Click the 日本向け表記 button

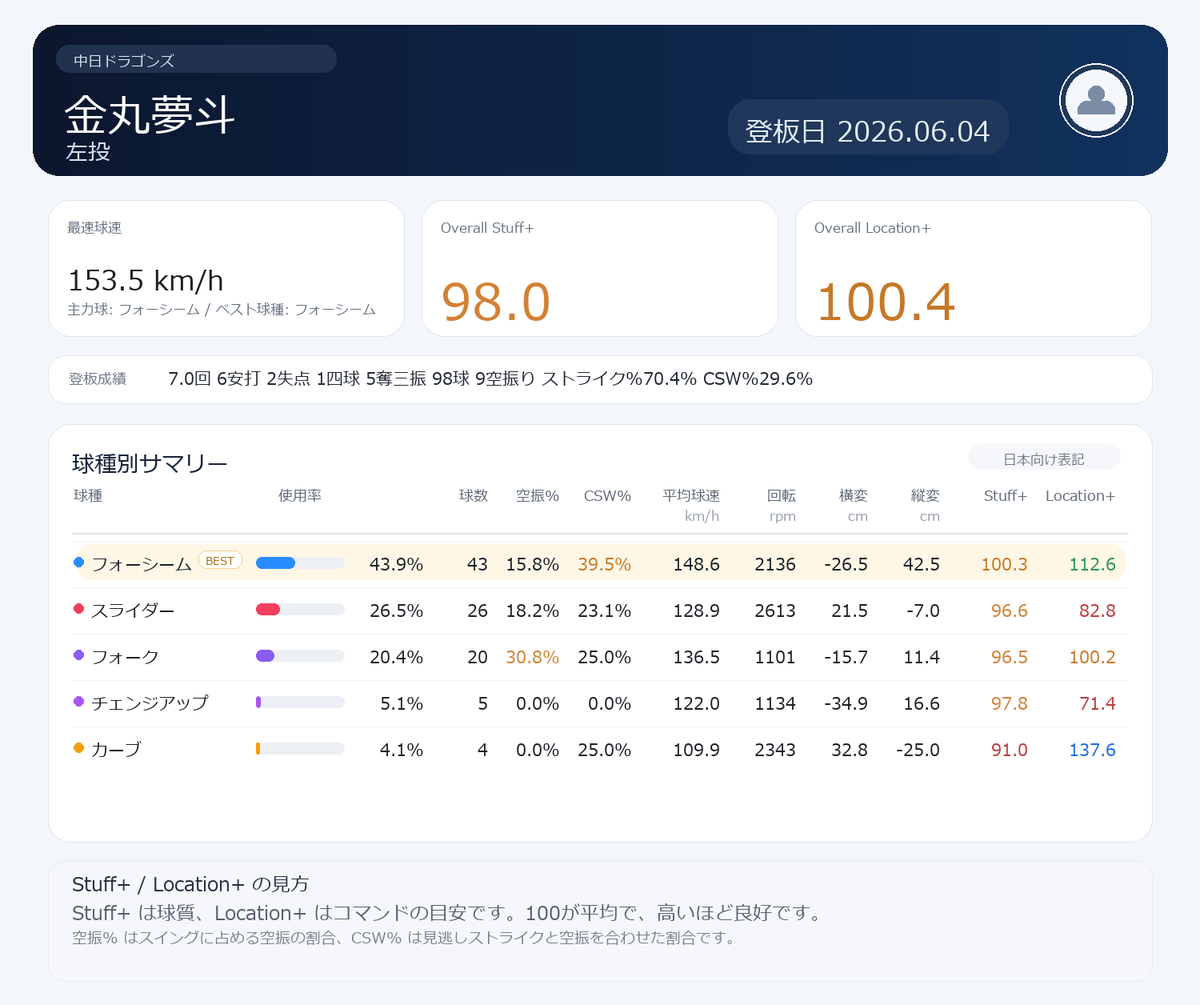point(1044,458)
